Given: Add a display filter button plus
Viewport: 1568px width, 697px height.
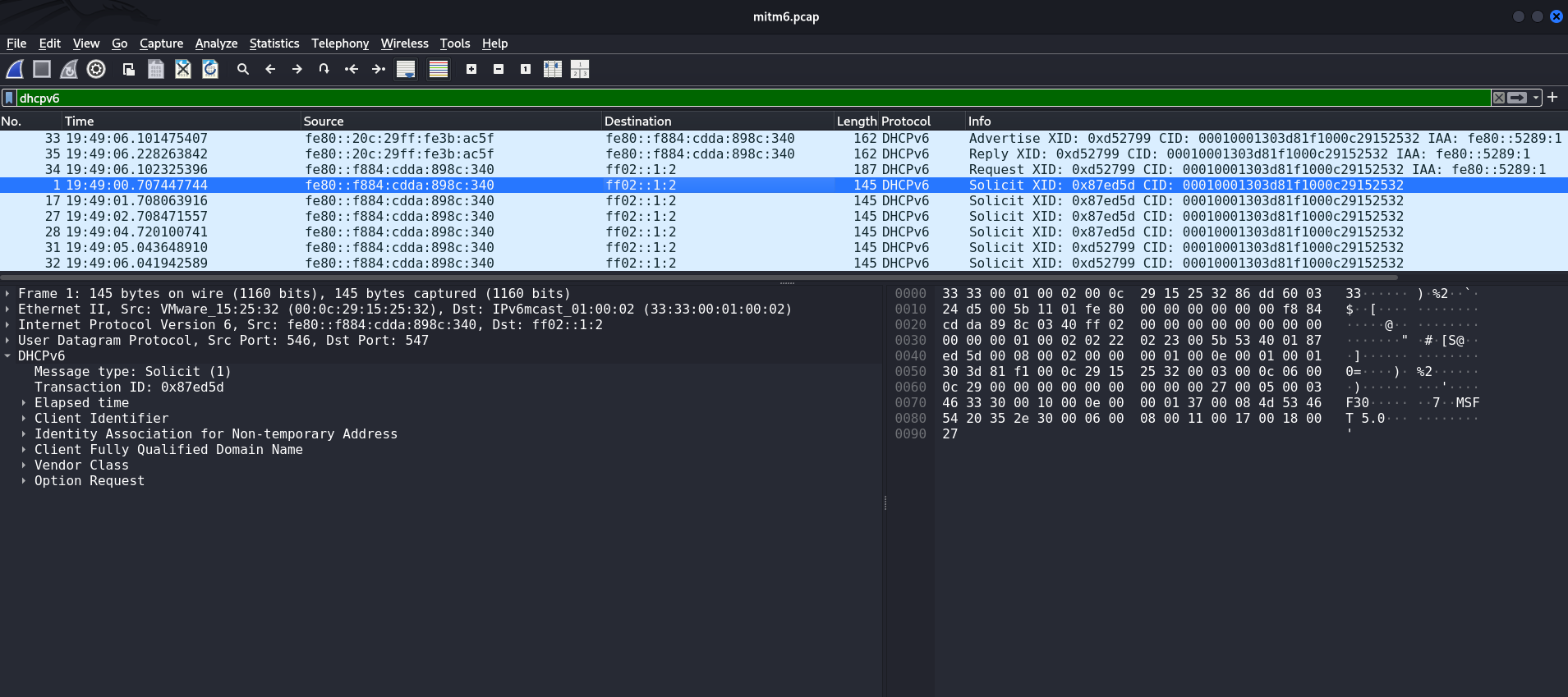Looking at the screenshot, I should coord(1552,97).
